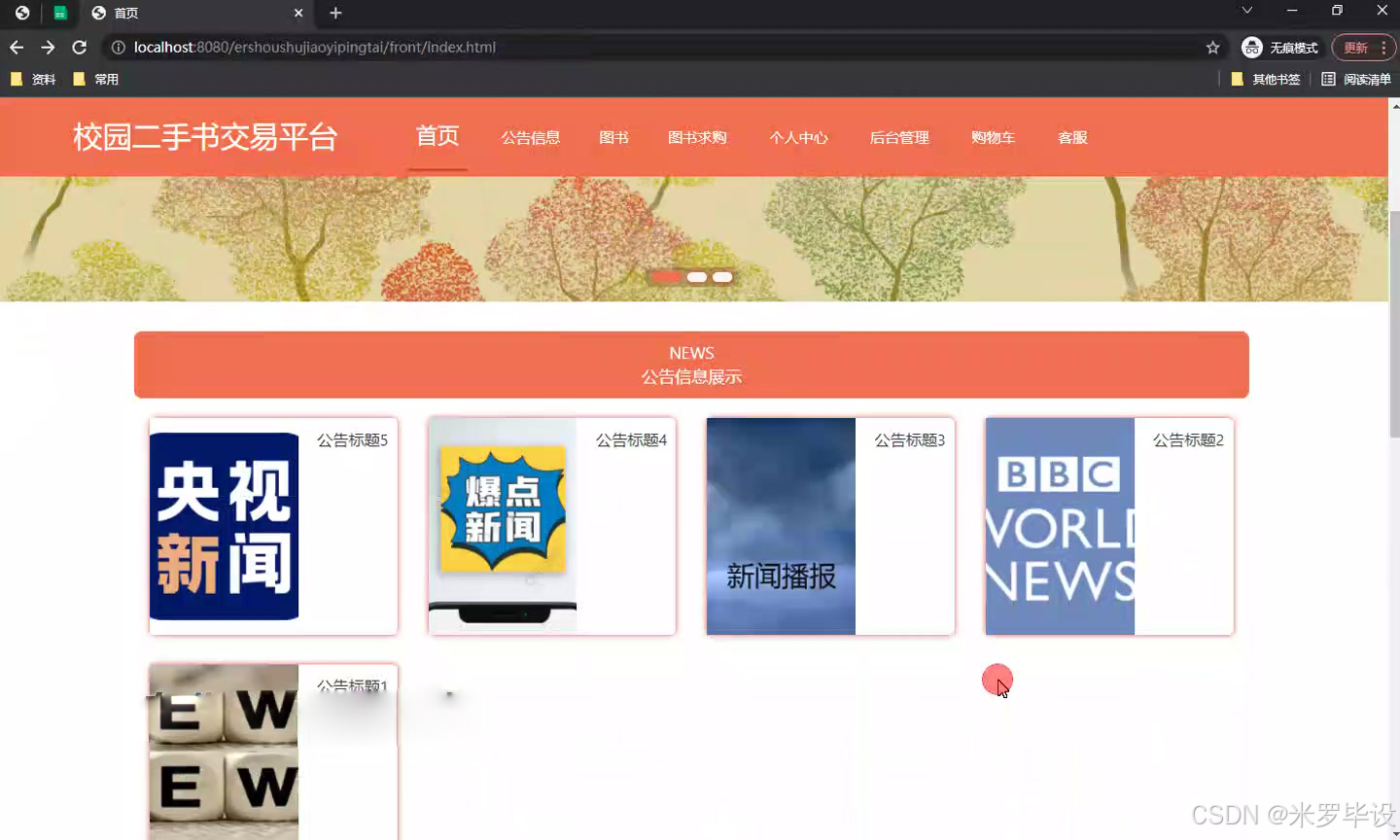Image resolution: width=1400 pixels, height=840 pixels.
Task: Open 图书 in the site navigation
Action: tap(613, 137)
